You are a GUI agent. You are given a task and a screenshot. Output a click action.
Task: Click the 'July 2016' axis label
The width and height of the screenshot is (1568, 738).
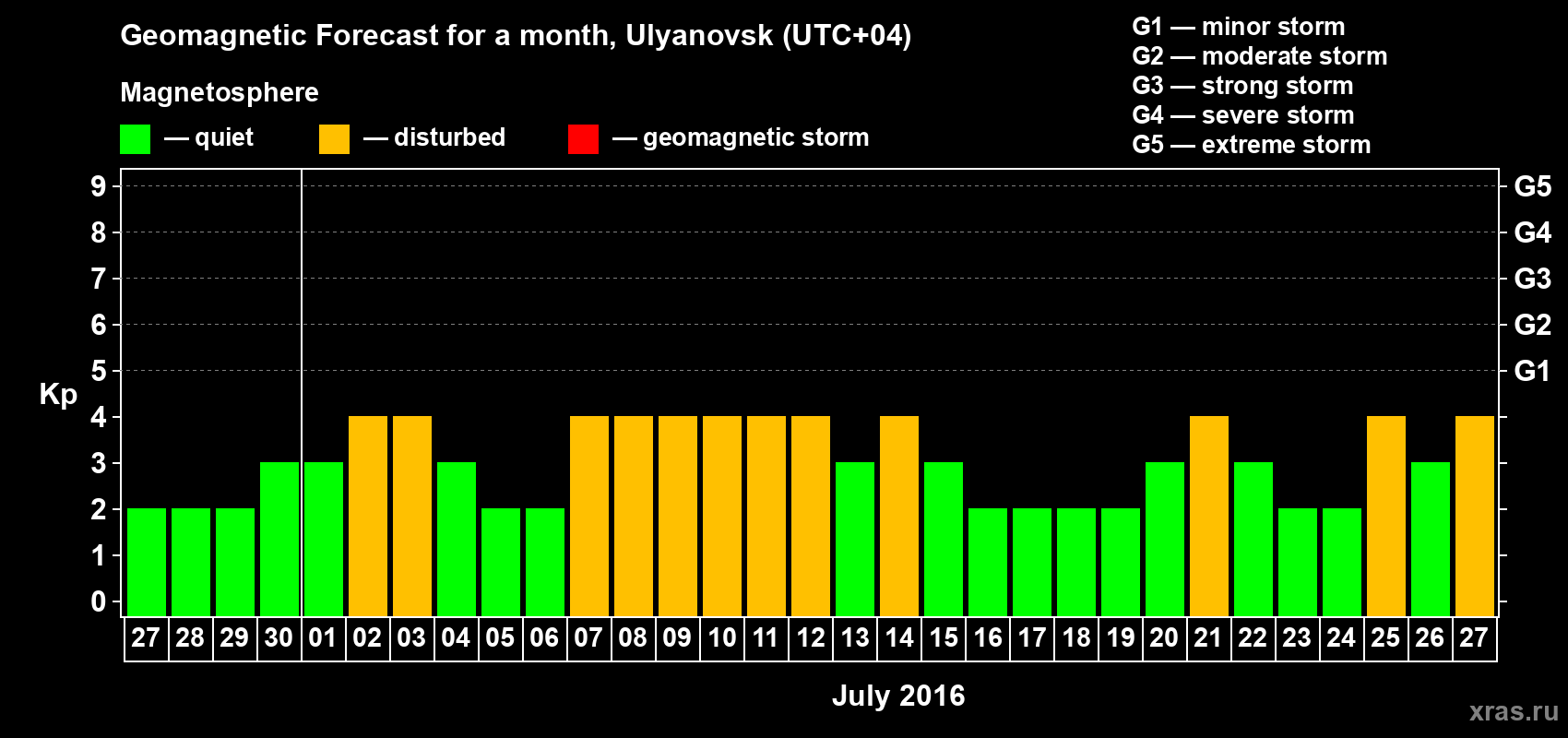pos(898,696)
